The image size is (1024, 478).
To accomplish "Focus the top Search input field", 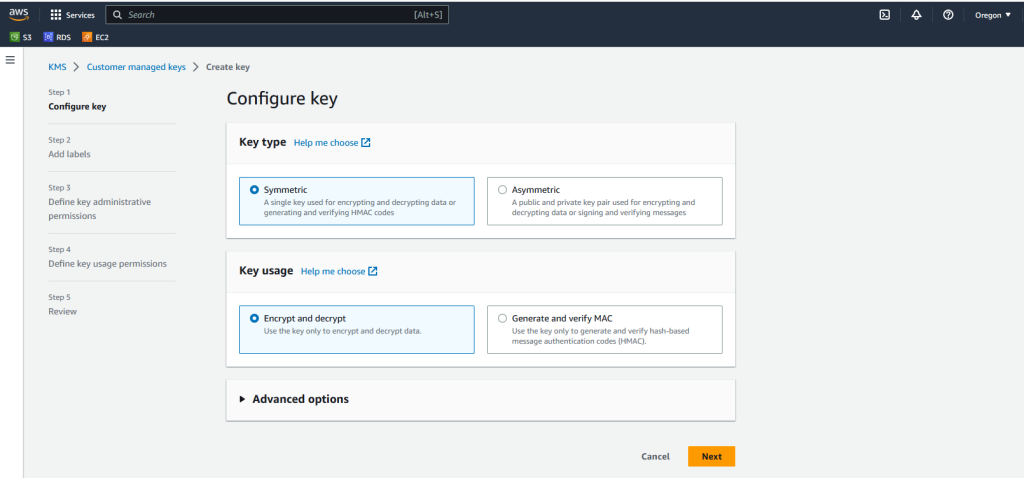I will coord(277,14).
